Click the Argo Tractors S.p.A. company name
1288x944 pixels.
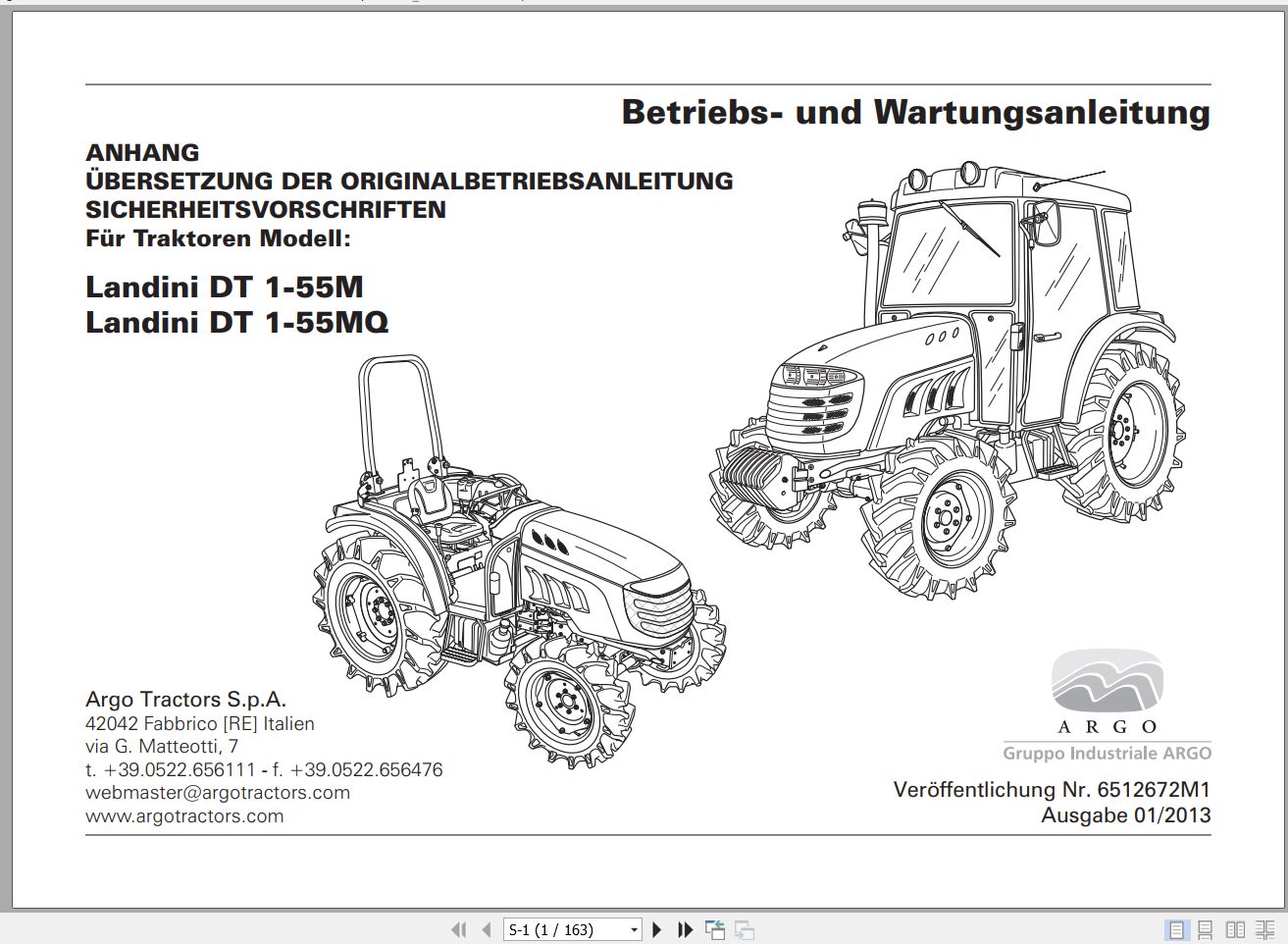pyautogui.click(x=186, y=700)
